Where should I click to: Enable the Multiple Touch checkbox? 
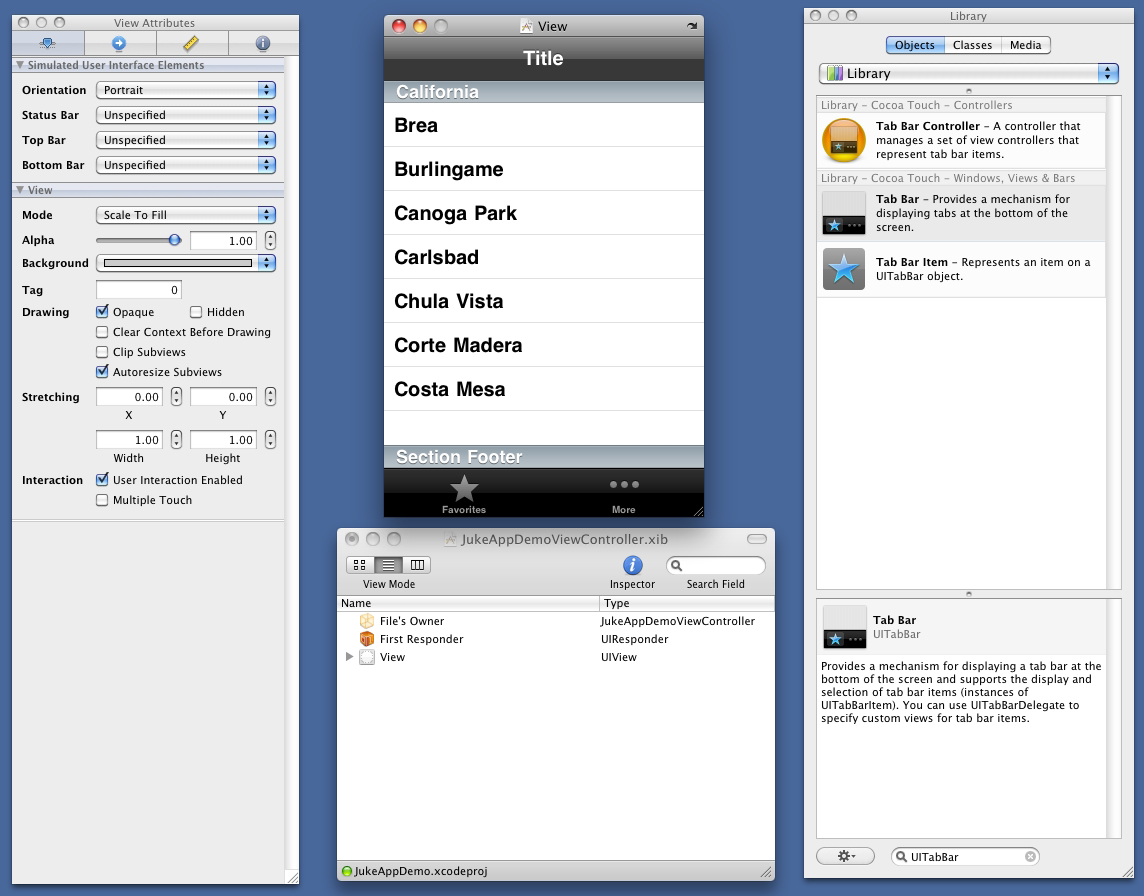click(x=102, y=500)
